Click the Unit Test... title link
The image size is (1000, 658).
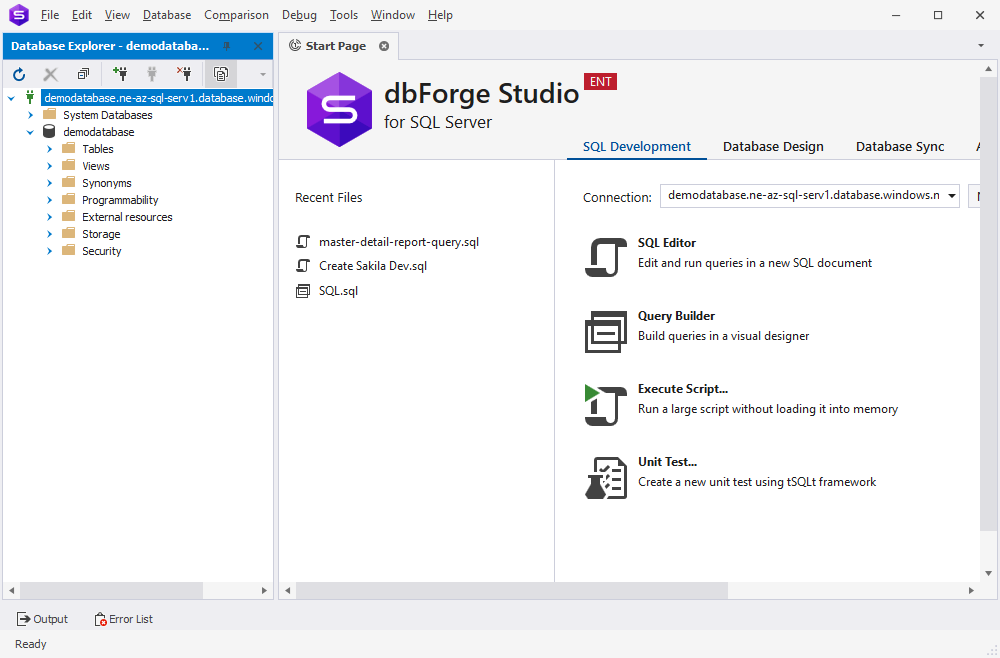(667, 462)
